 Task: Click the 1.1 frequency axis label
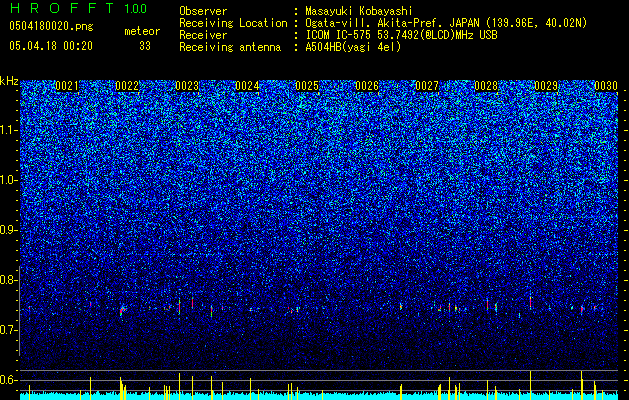click(x=8, y=130)
